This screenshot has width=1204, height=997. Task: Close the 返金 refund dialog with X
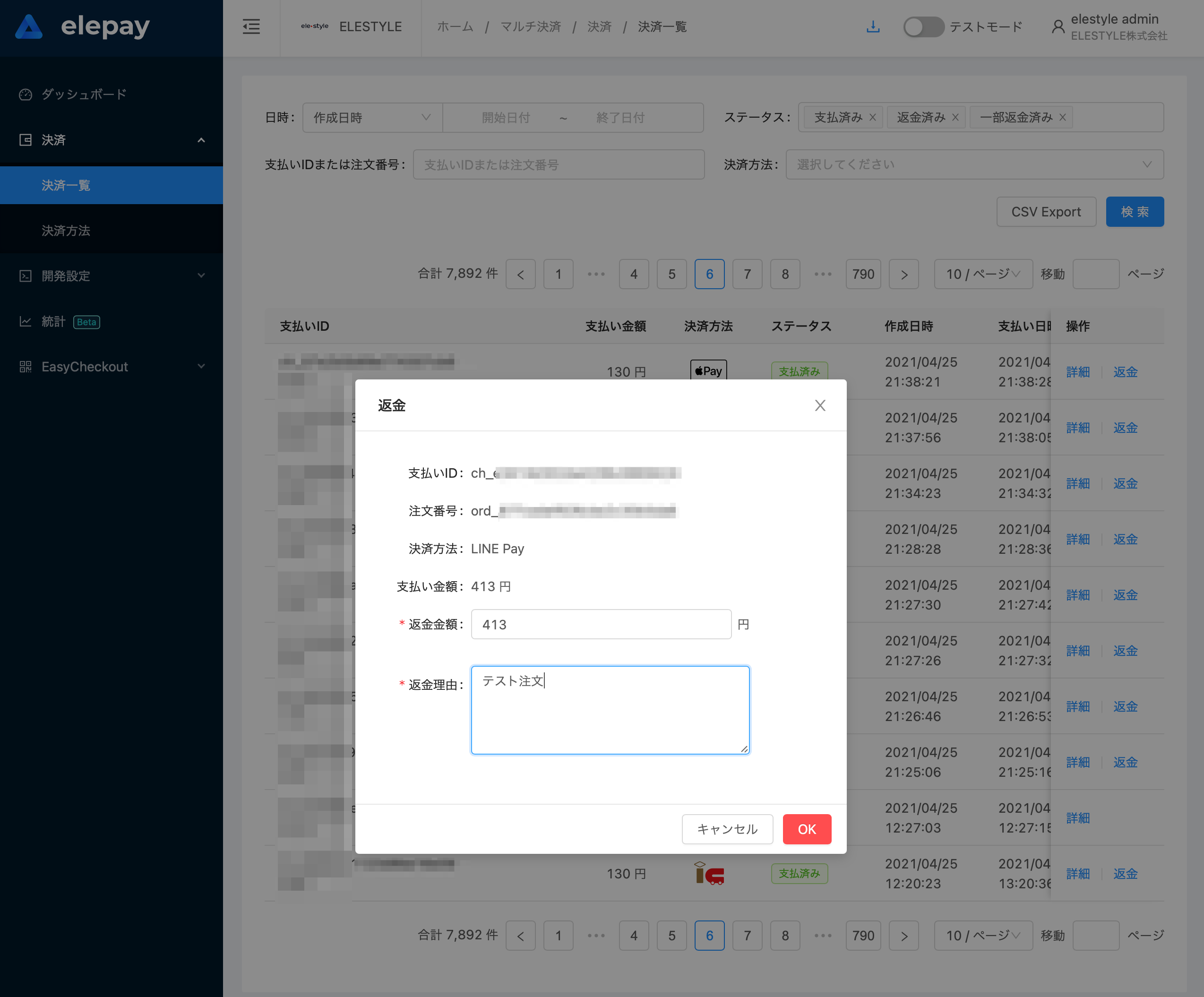point(820,405)
